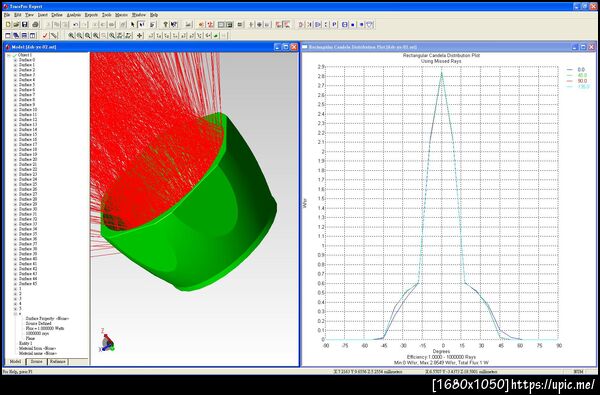Screen dimensions: 600x395
Task: Switch to the Radiance tab
Action: [58, 362]
